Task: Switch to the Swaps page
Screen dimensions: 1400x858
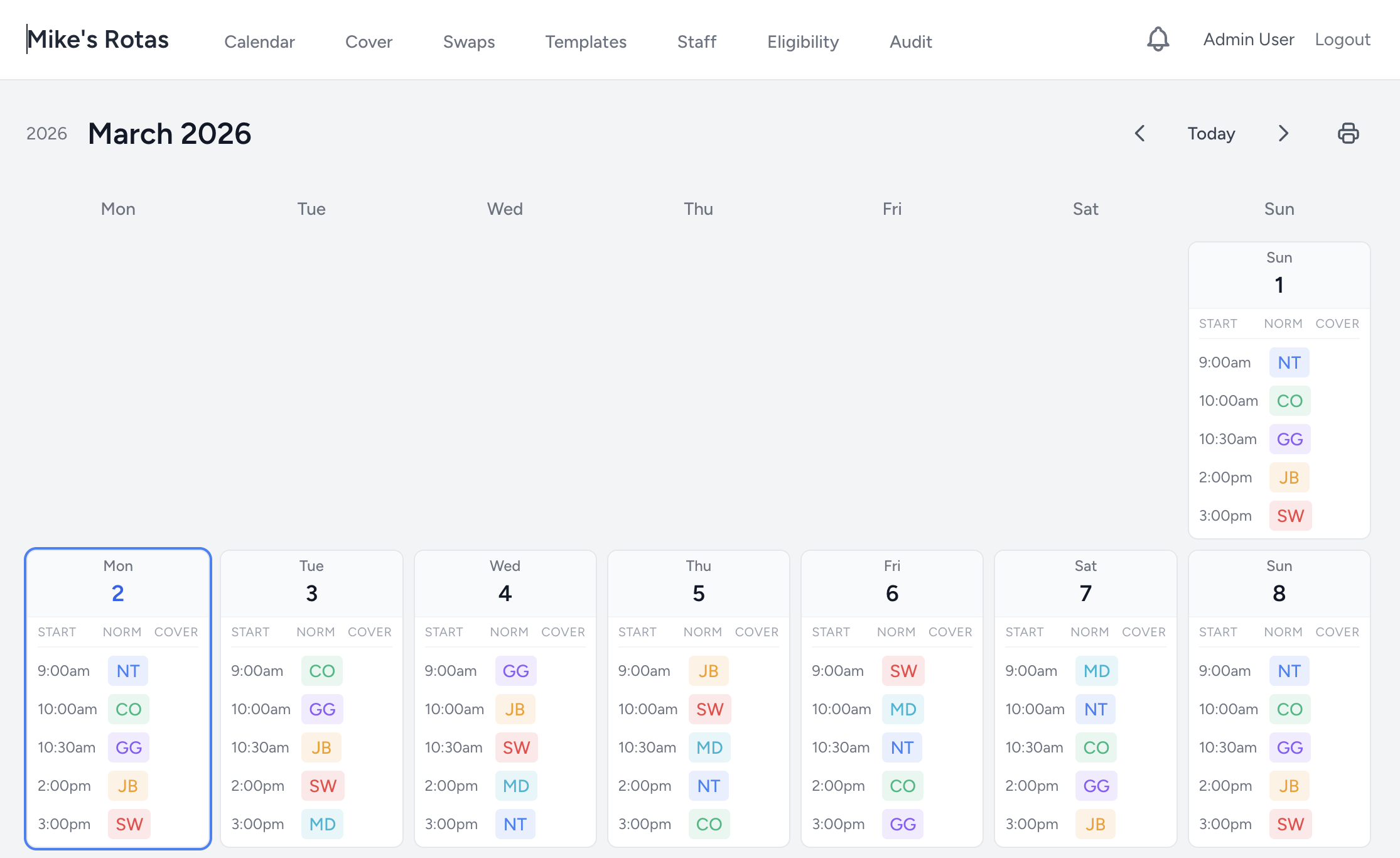Action: 468,41
